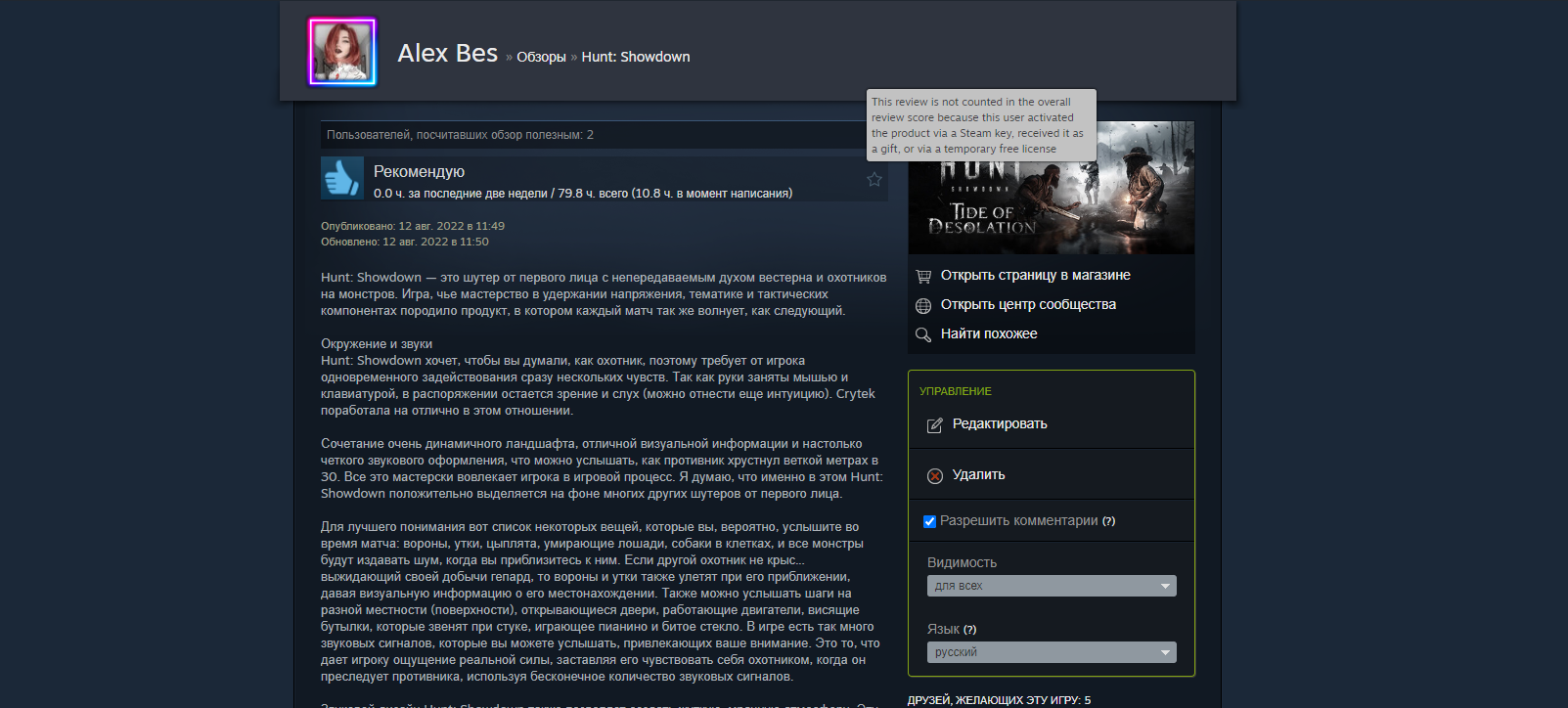Click the help (?) next to Язык

point(969,630)
